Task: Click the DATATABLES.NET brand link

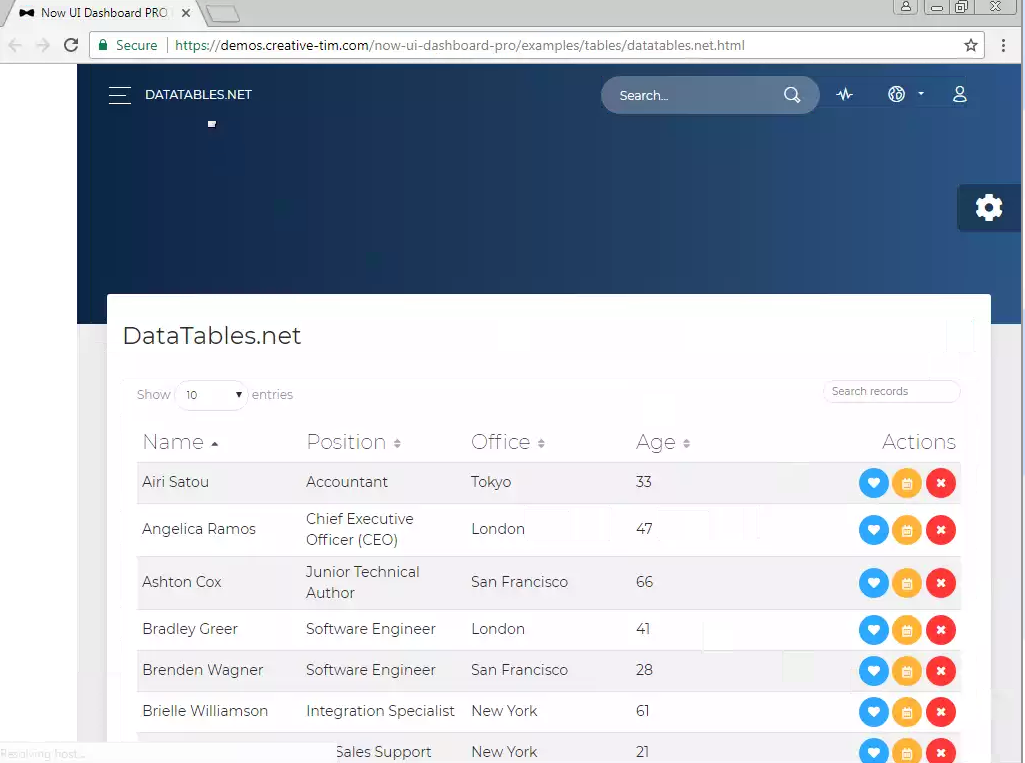Action: click(x=198, y=94)
